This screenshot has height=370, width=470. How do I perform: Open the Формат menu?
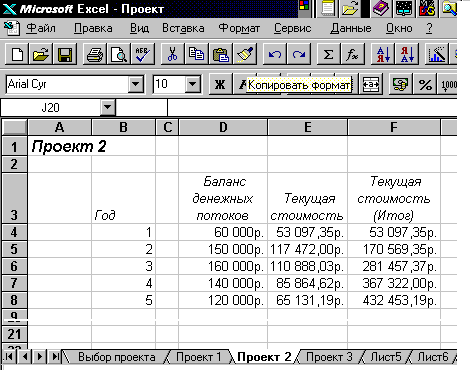click(239, 28)
